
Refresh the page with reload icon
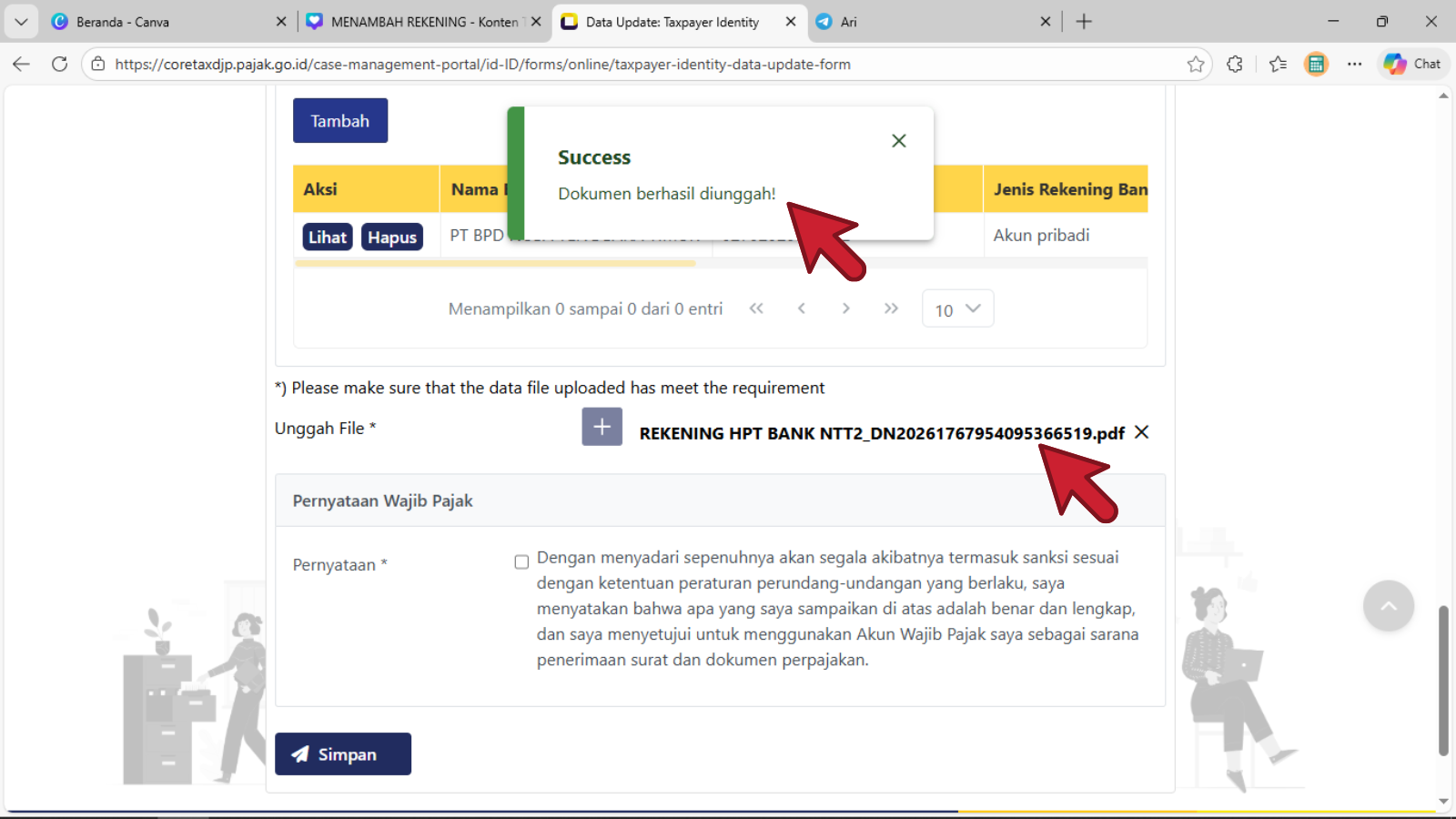(x=60, y=64)
